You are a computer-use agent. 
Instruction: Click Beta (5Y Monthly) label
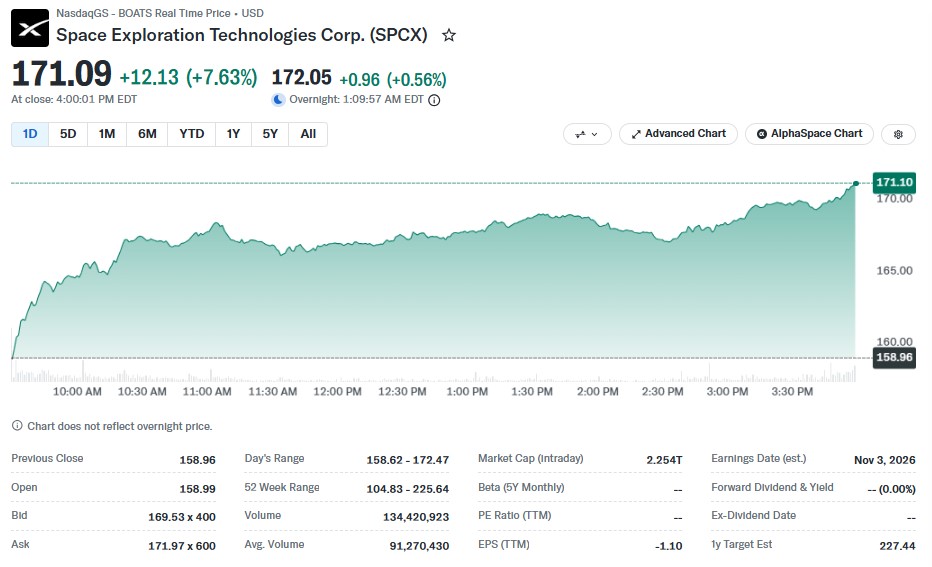pos(521,487)
